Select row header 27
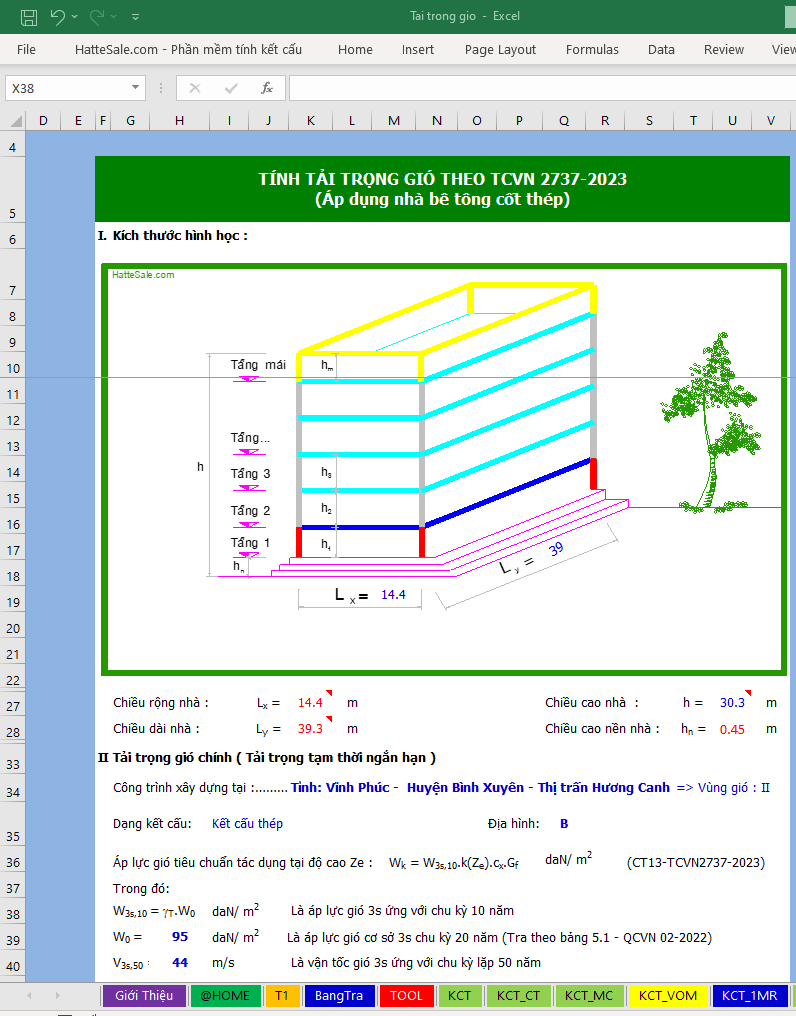The width and height of the screenshot is (796, 1016). (12, 706)
